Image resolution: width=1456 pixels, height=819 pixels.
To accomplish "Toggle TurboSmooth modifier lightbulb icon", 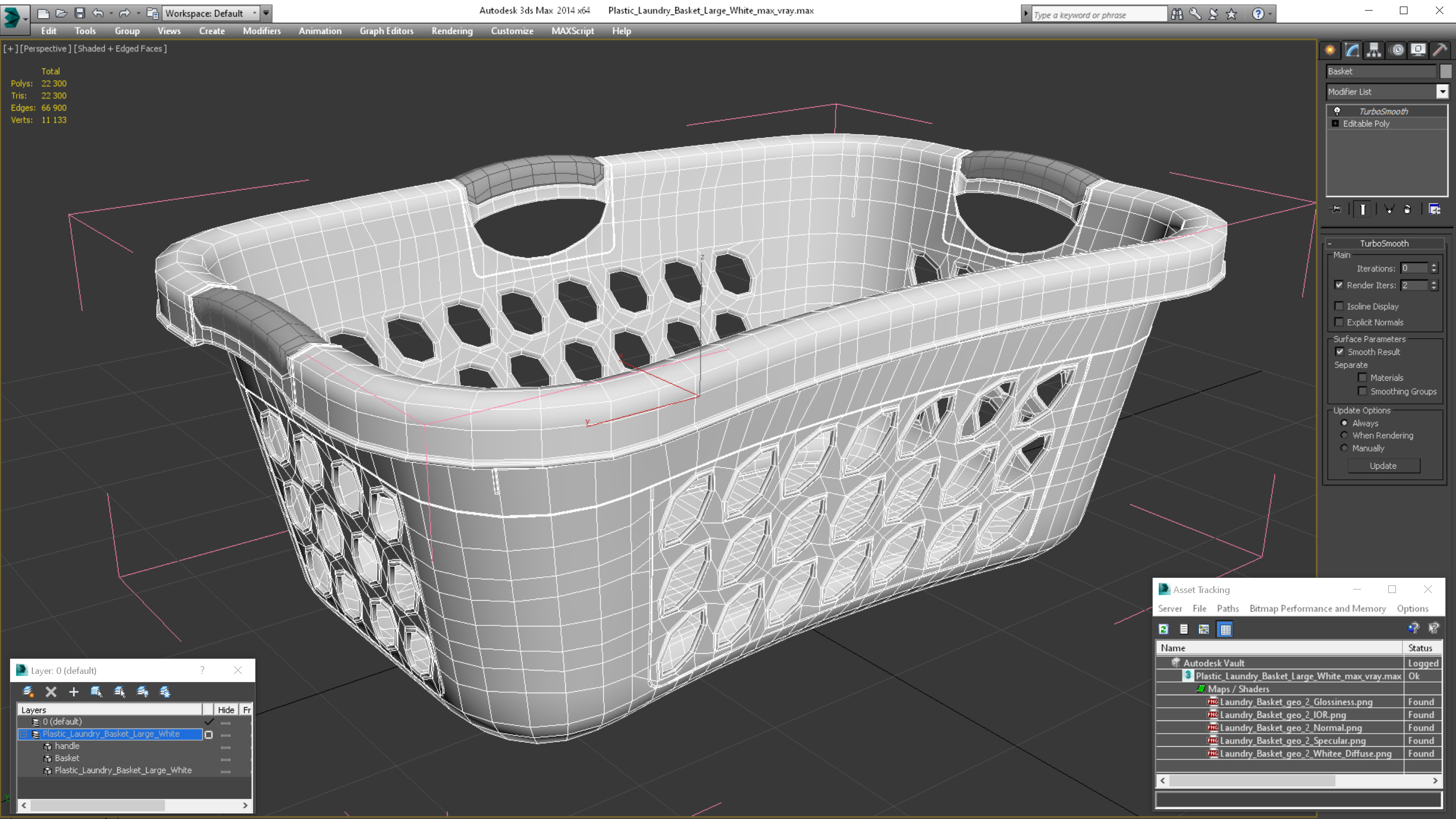I will pyautogui.click(x=1337, y=111).
